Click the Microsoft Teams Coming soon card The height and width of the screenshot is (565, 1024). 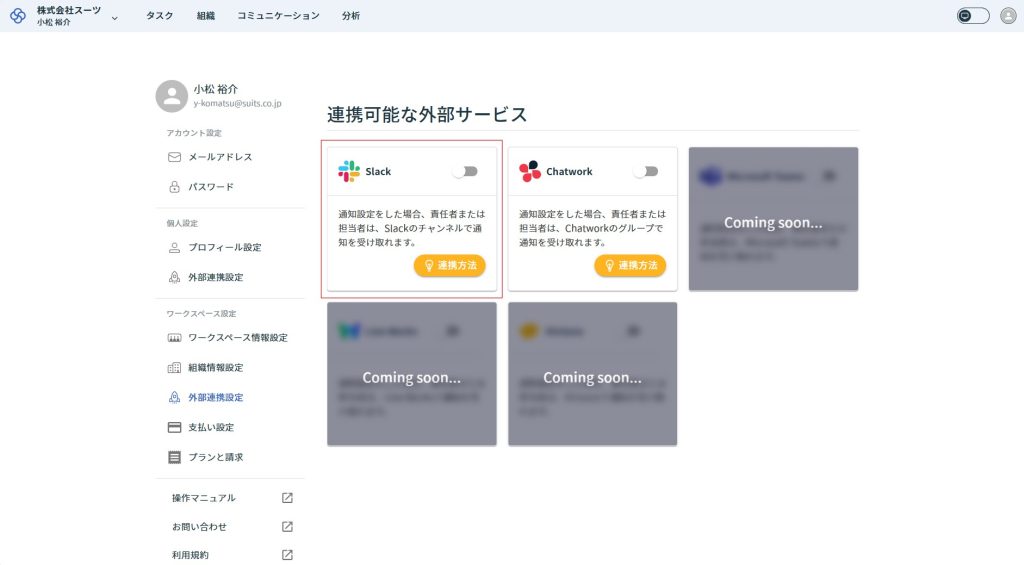tap(773, 219)
